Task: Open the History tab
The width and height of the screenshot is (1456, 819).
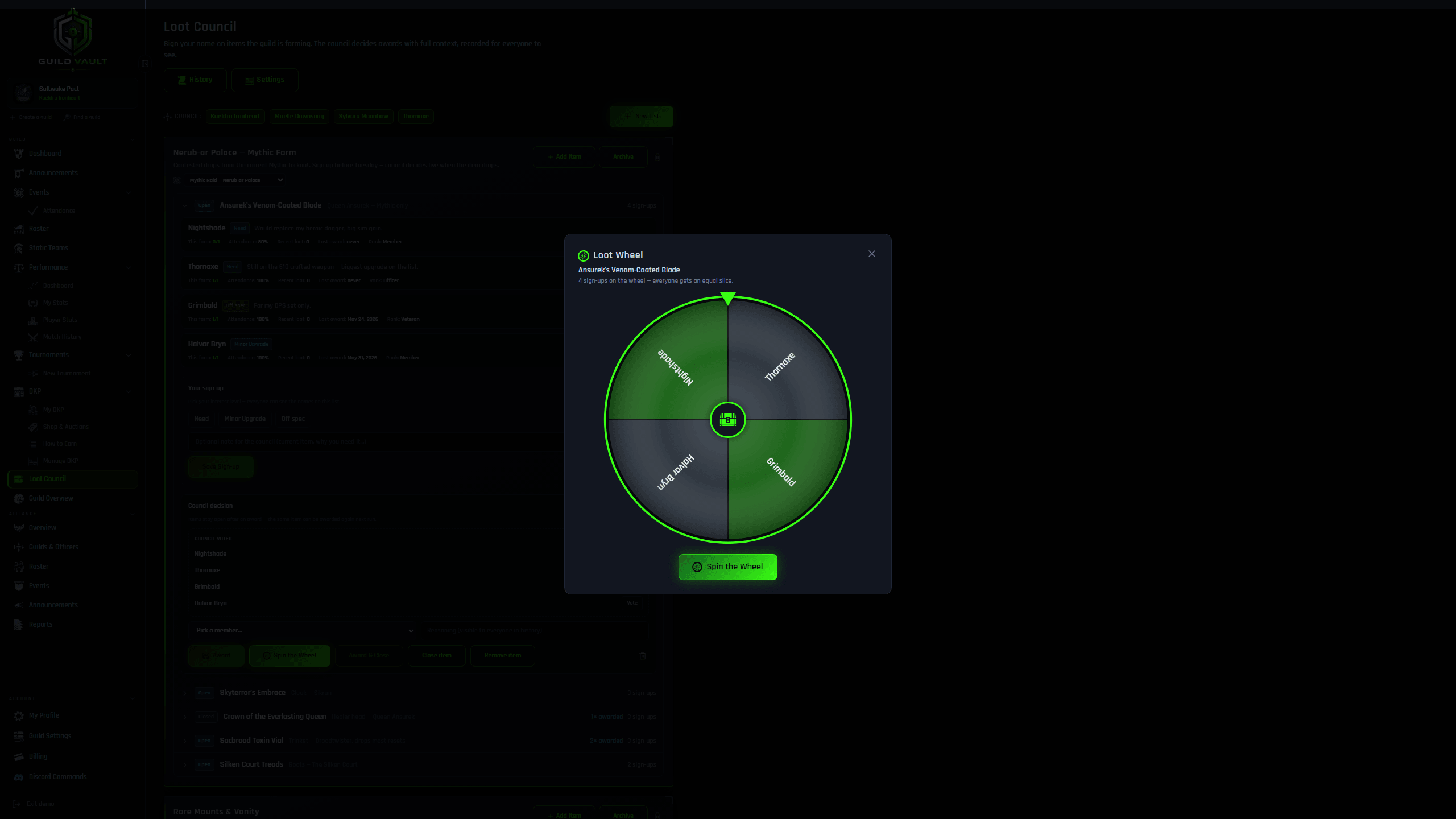Action: 195,80
